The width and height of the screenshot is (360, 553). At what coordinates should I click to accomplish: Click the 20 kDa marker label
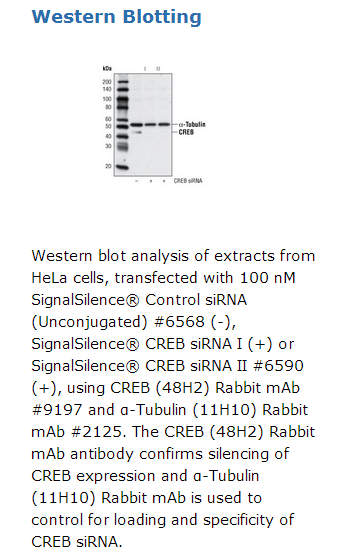pyautogui.click(x=108, y=166)
